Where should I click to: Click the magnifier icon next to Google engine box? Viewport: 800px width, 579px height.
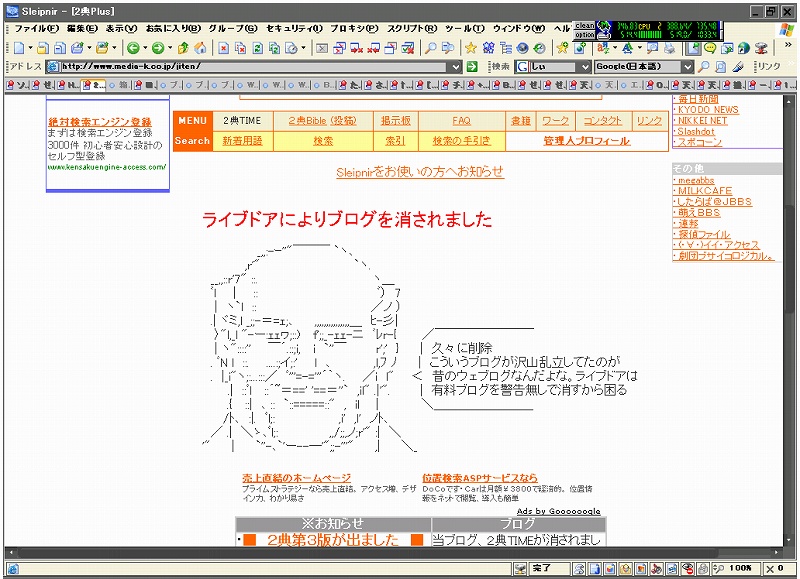(704, 66)
